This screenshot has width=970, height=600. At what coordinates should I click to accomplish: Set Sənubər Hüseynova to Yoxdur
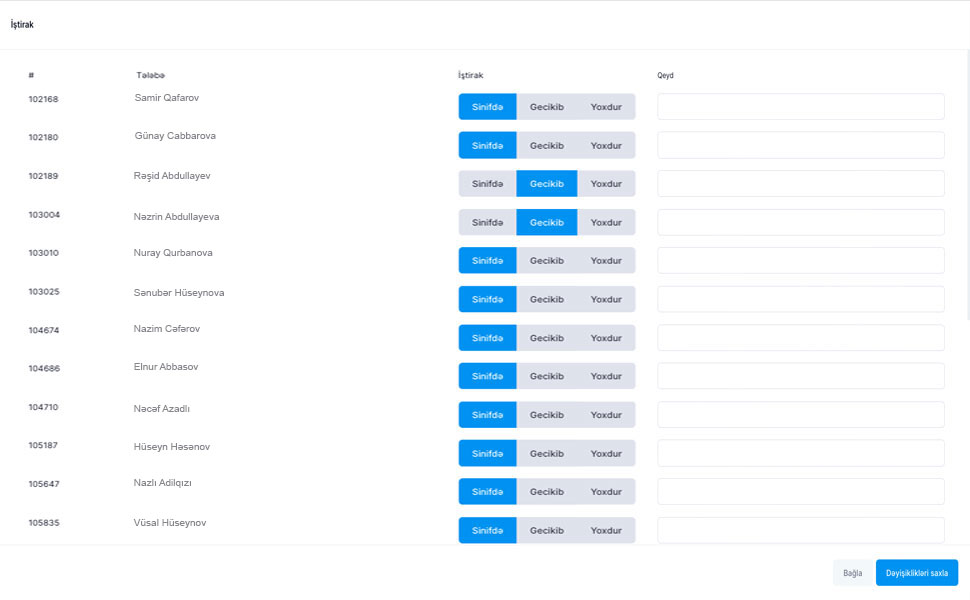606,299
